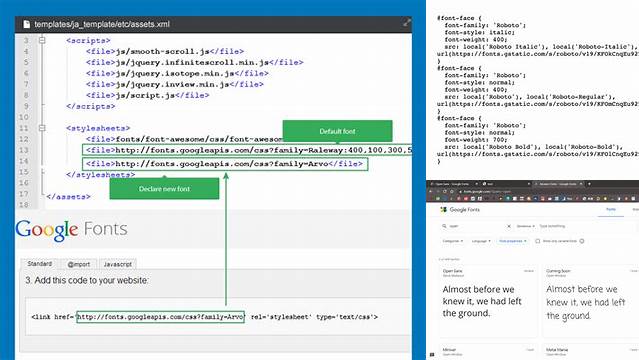Select the Fonts navigation tab in browser
639x360 pixels.
point(610,210)
